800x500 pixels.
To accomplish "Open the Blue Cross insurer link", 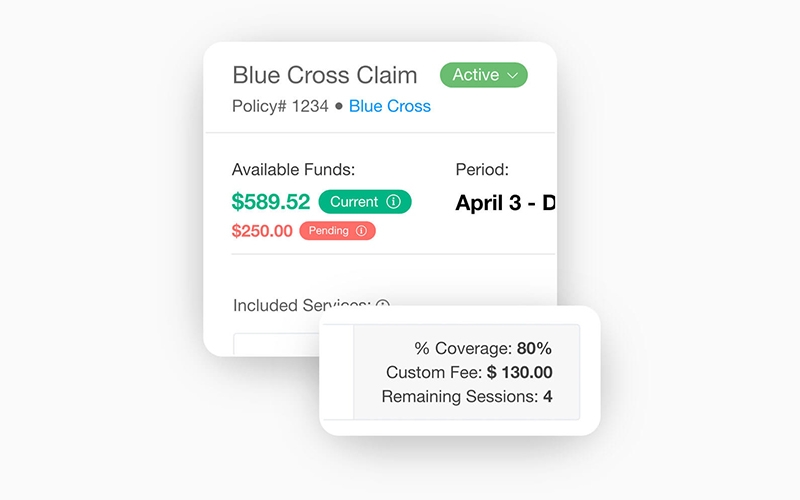I will (x=390, y=106).
